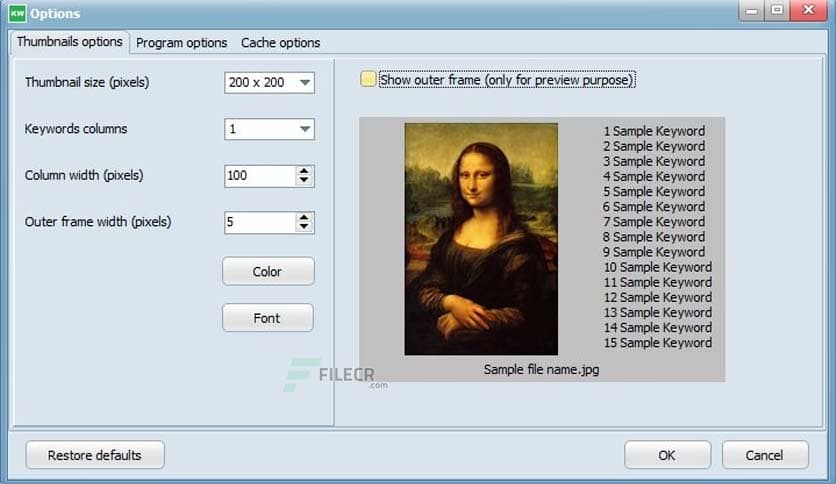Click the 'Thumbnail size (pixels)' label
Viewport: 836px width, 484px height.
click(87, 82)
